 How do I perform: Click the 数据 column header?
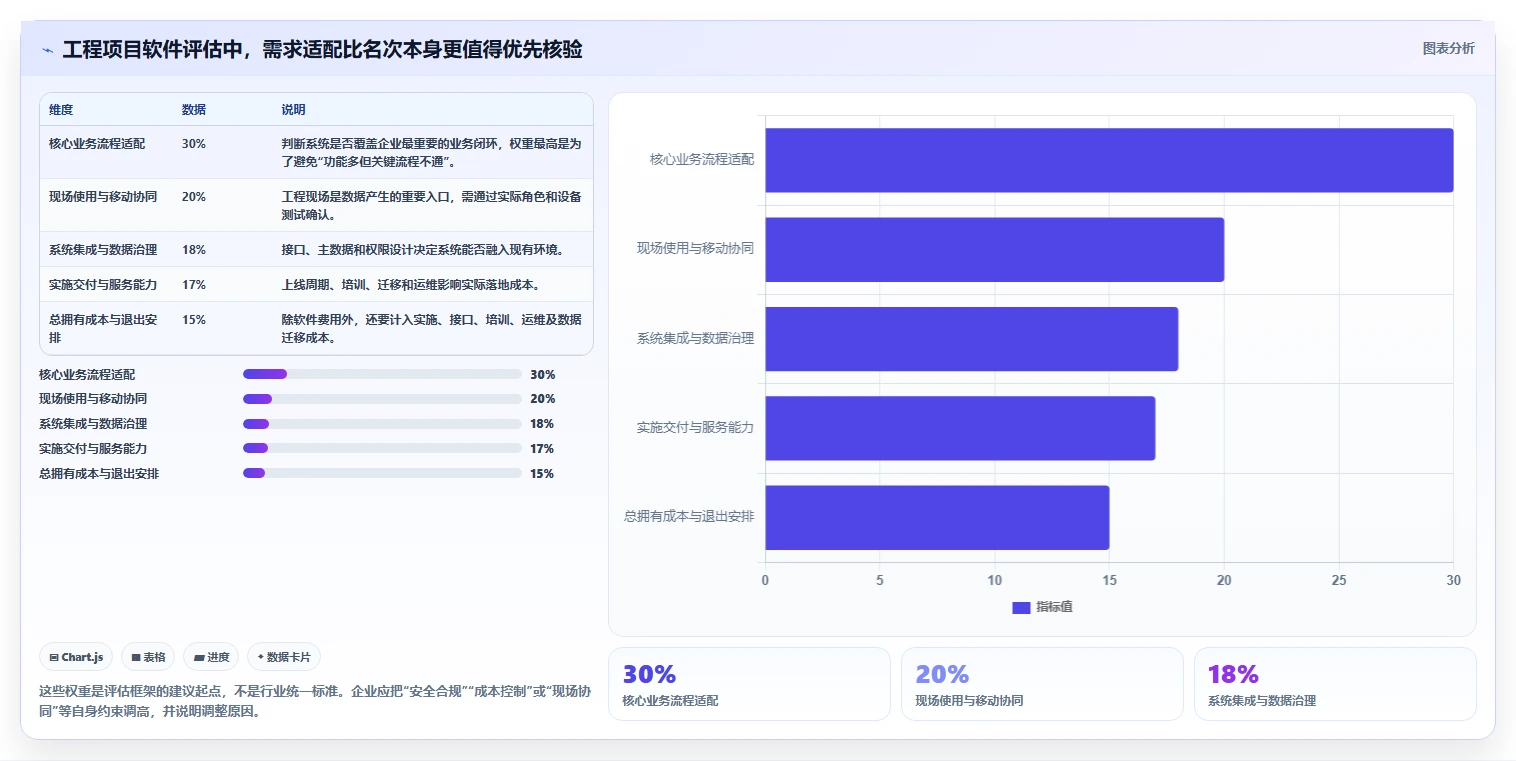click(194, 110)
